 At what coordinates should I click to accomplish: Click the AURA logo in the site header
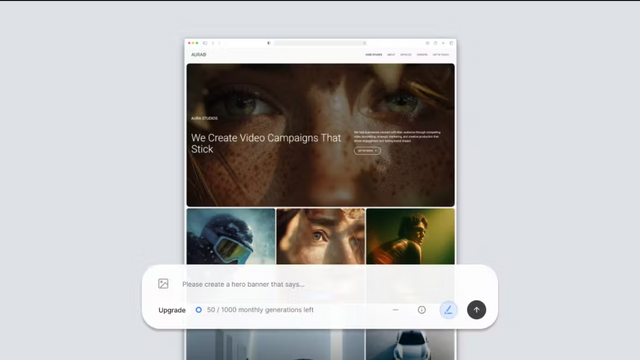199,55
